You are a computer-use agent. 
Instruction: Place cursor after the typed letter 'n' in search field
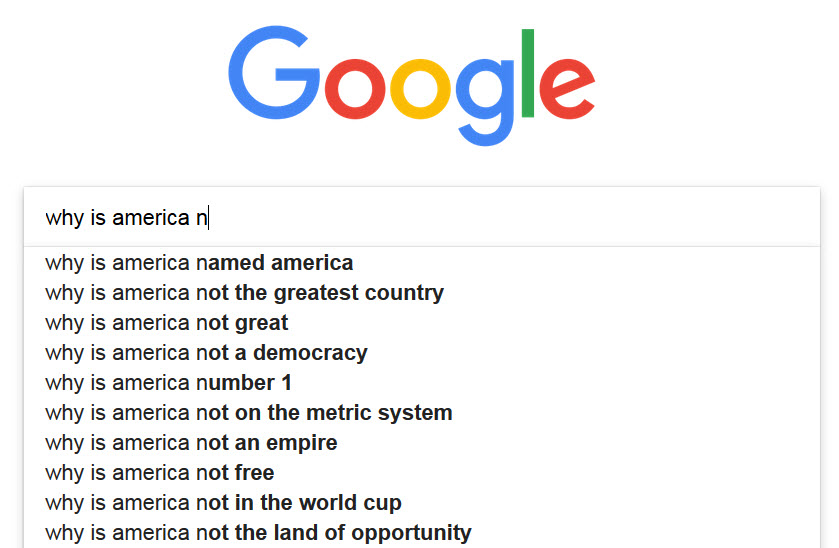tap(208, 218)
